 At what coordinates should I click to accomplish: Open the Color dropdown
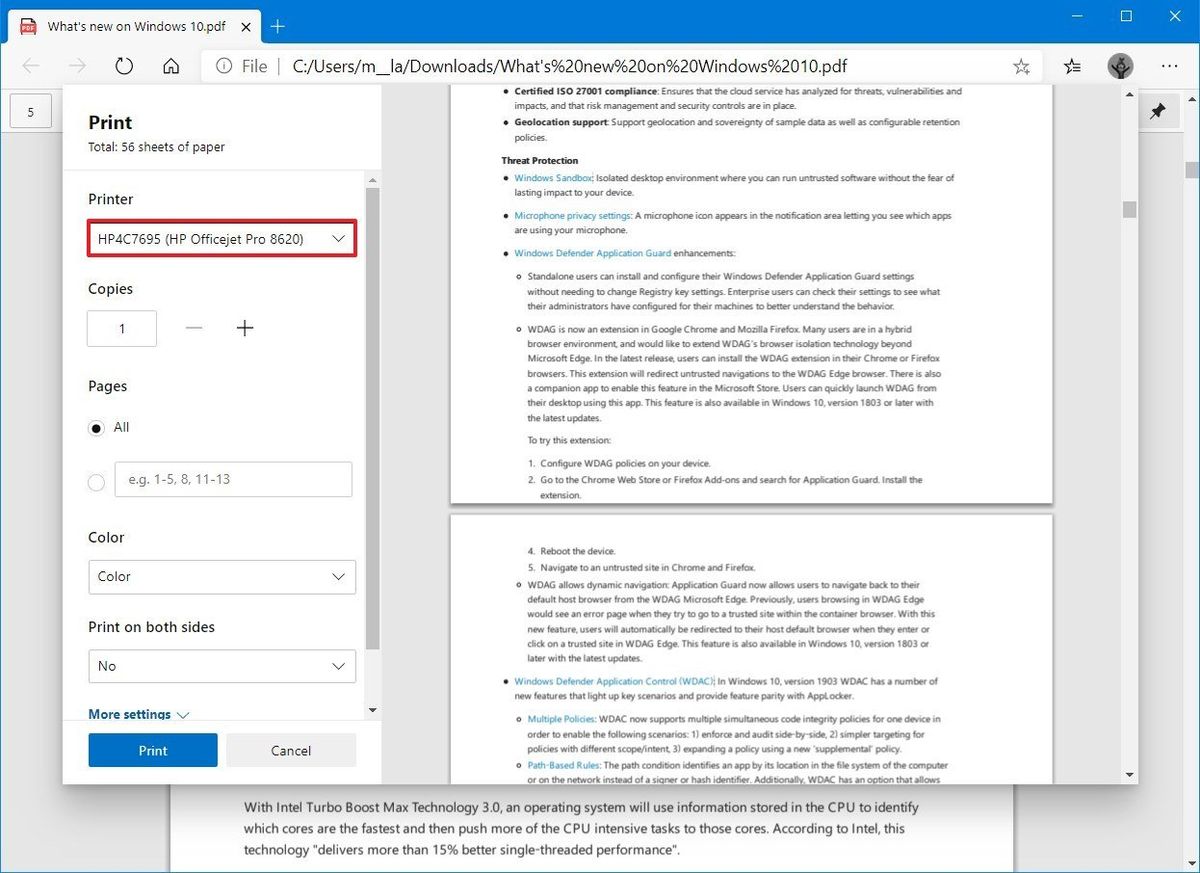(x=221, y=577)
